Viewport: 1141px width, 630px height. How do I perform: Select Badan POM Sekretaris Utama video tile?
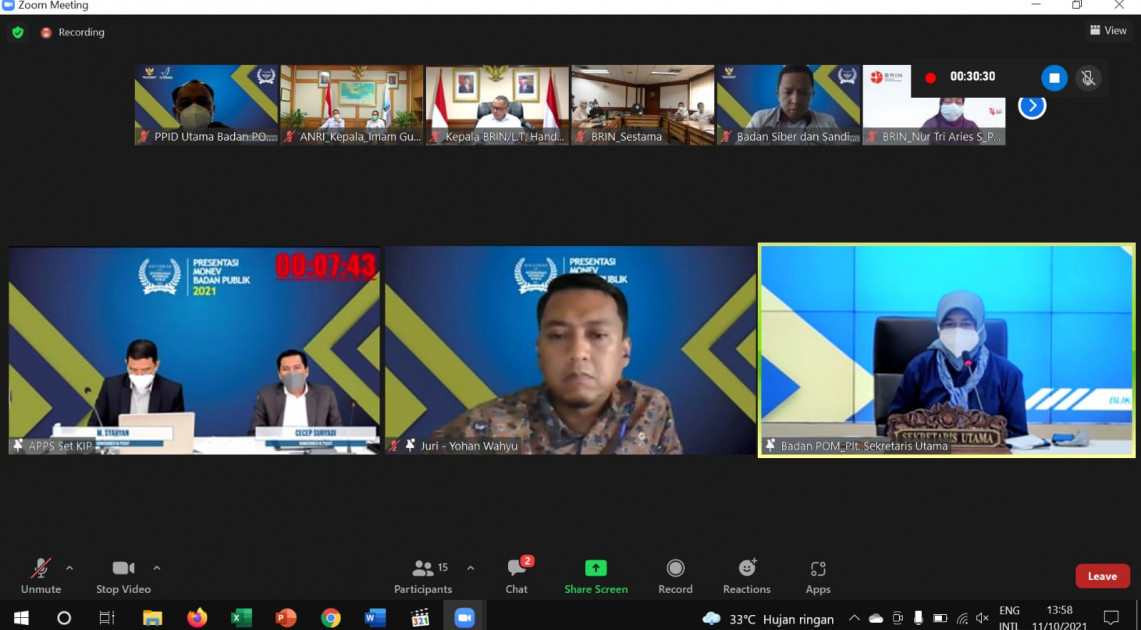(946, 350)
